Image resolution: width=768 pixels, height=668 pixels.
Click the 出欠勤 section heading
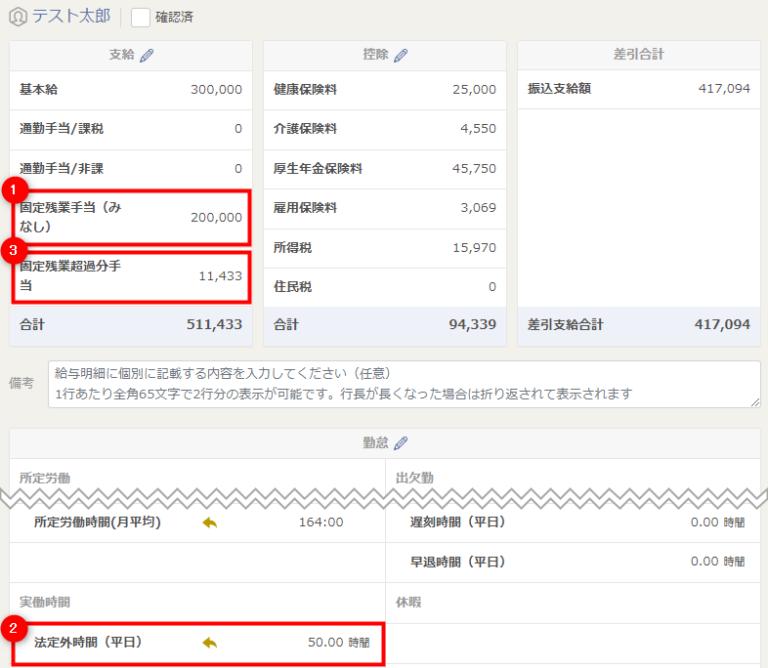point(414,478)
